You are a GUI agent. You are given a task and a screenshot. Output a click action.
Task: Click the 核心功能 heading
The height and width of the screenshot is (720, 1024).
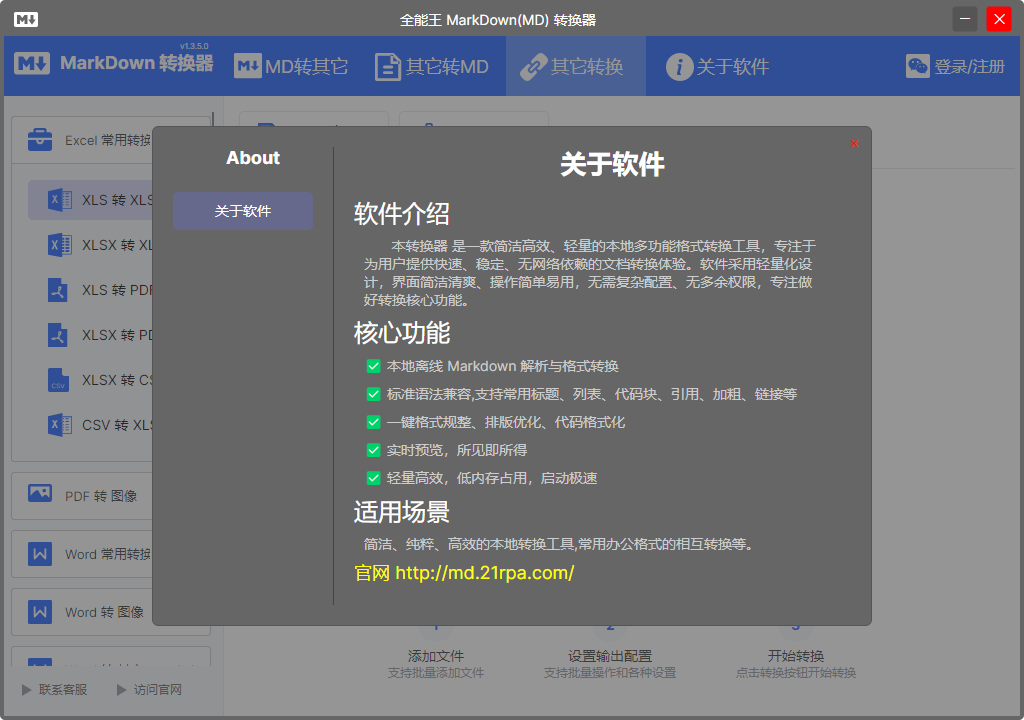pos(402,333)
